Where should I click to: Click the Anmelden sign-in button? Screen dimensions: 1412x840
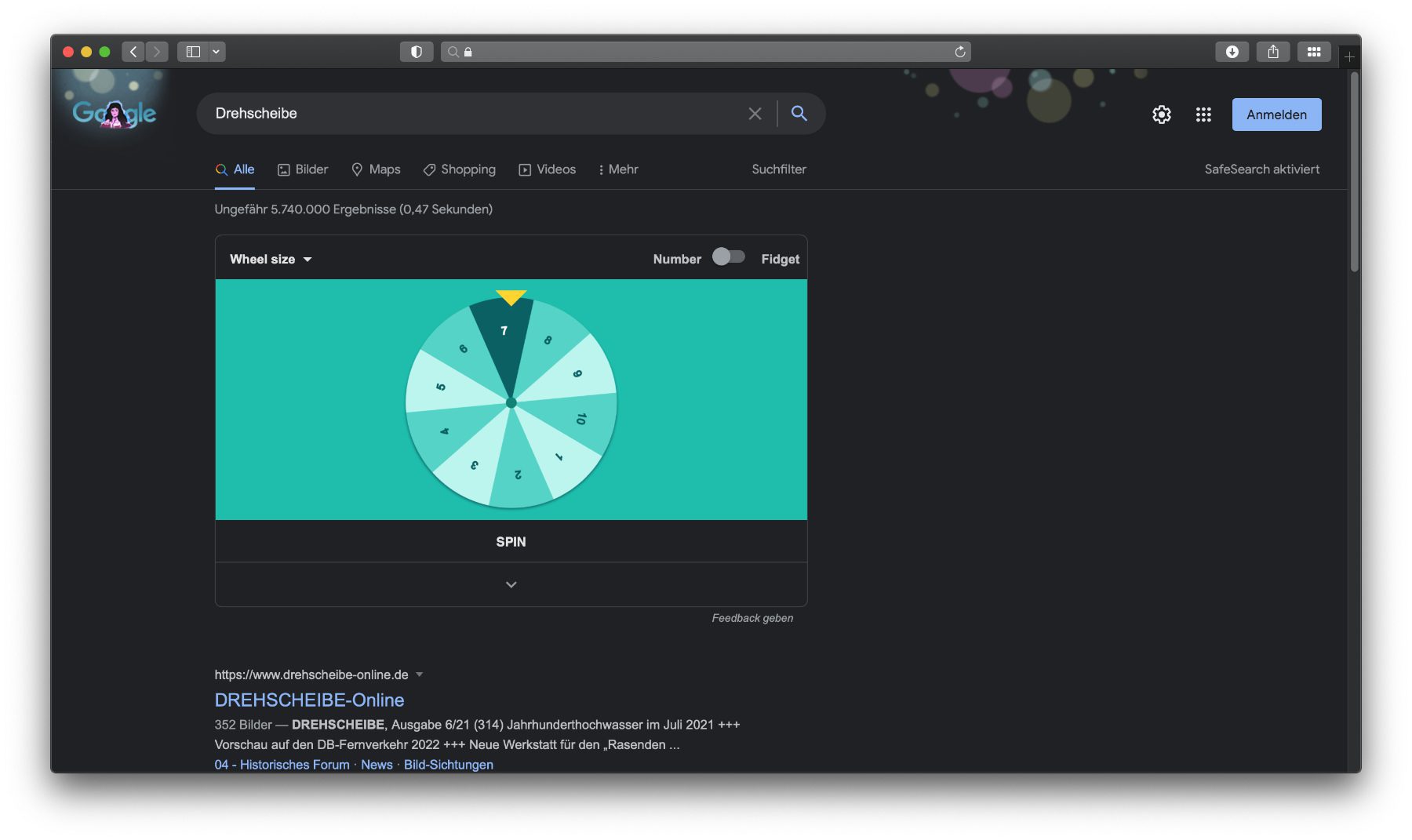click(1276, 115)
